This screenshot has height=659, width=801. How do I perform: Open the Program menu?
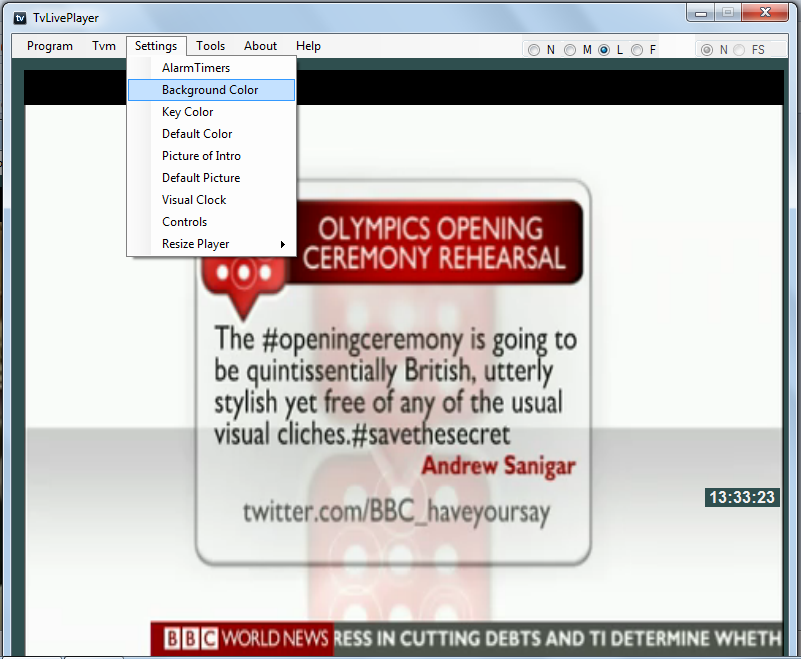click(x=50, y=46)
